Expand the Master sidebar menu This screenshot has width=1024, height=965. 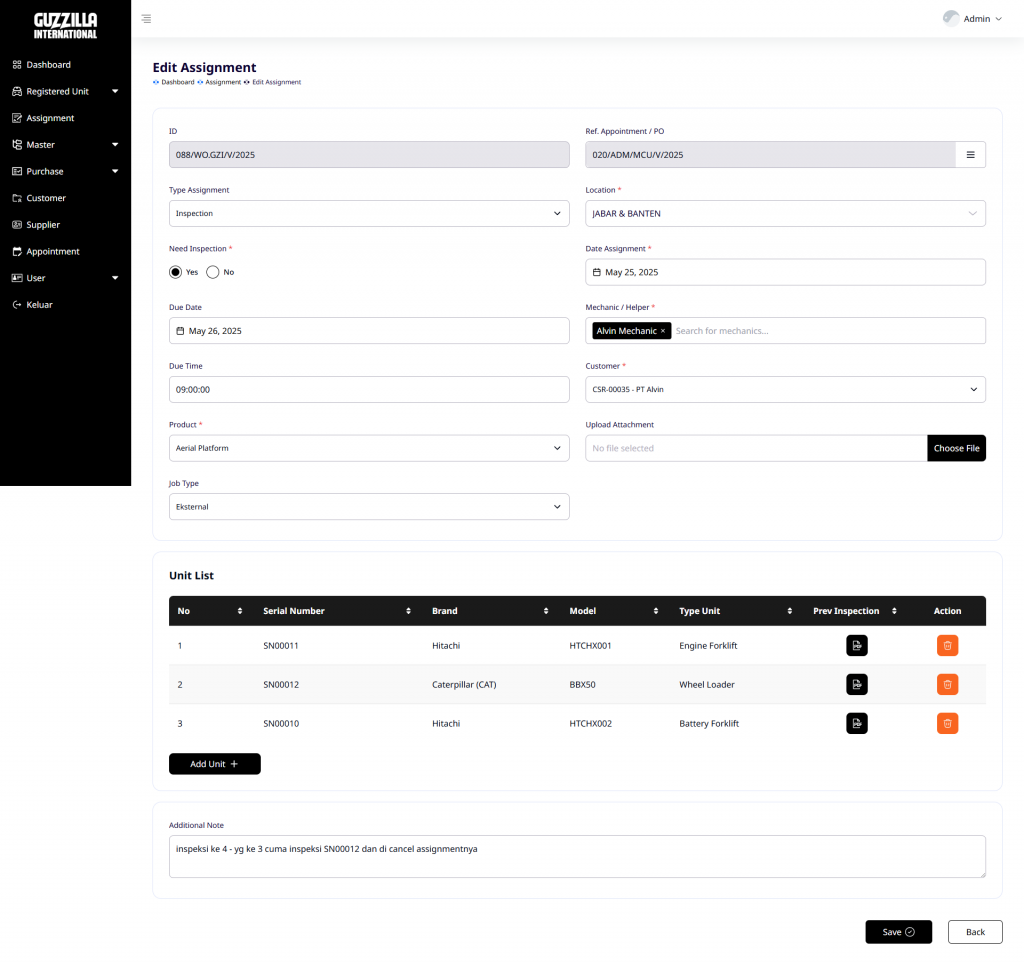click(65, 145)
